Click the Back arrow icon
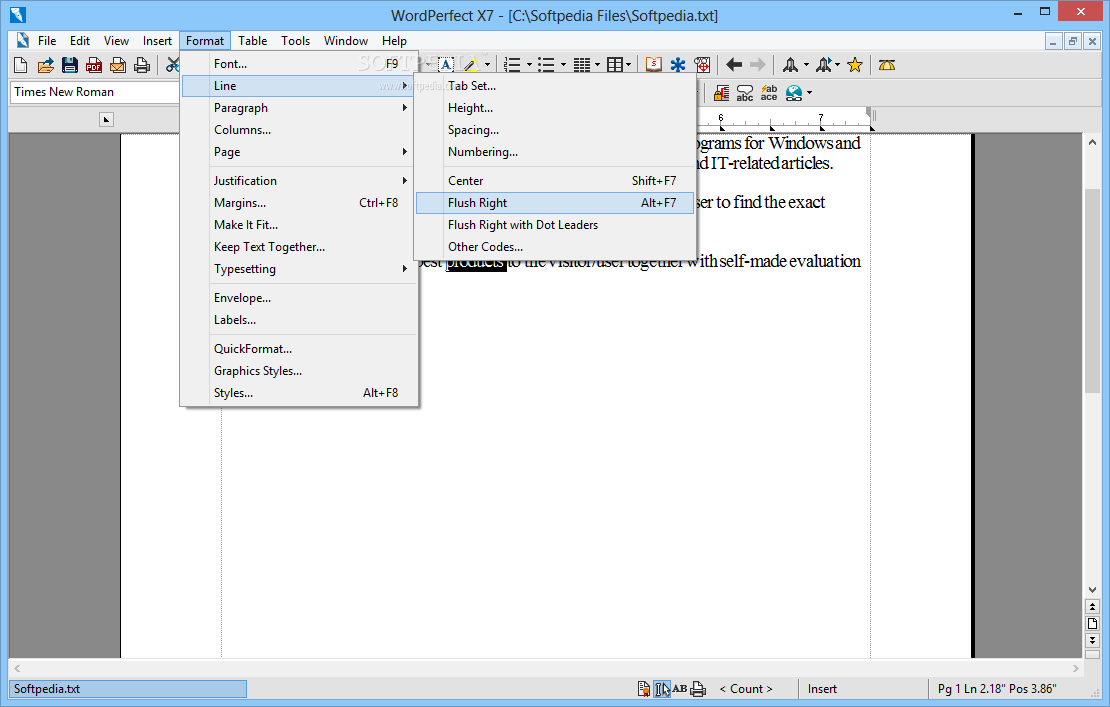The width and height of the screenshot is (1110, 707). [734, 65]
